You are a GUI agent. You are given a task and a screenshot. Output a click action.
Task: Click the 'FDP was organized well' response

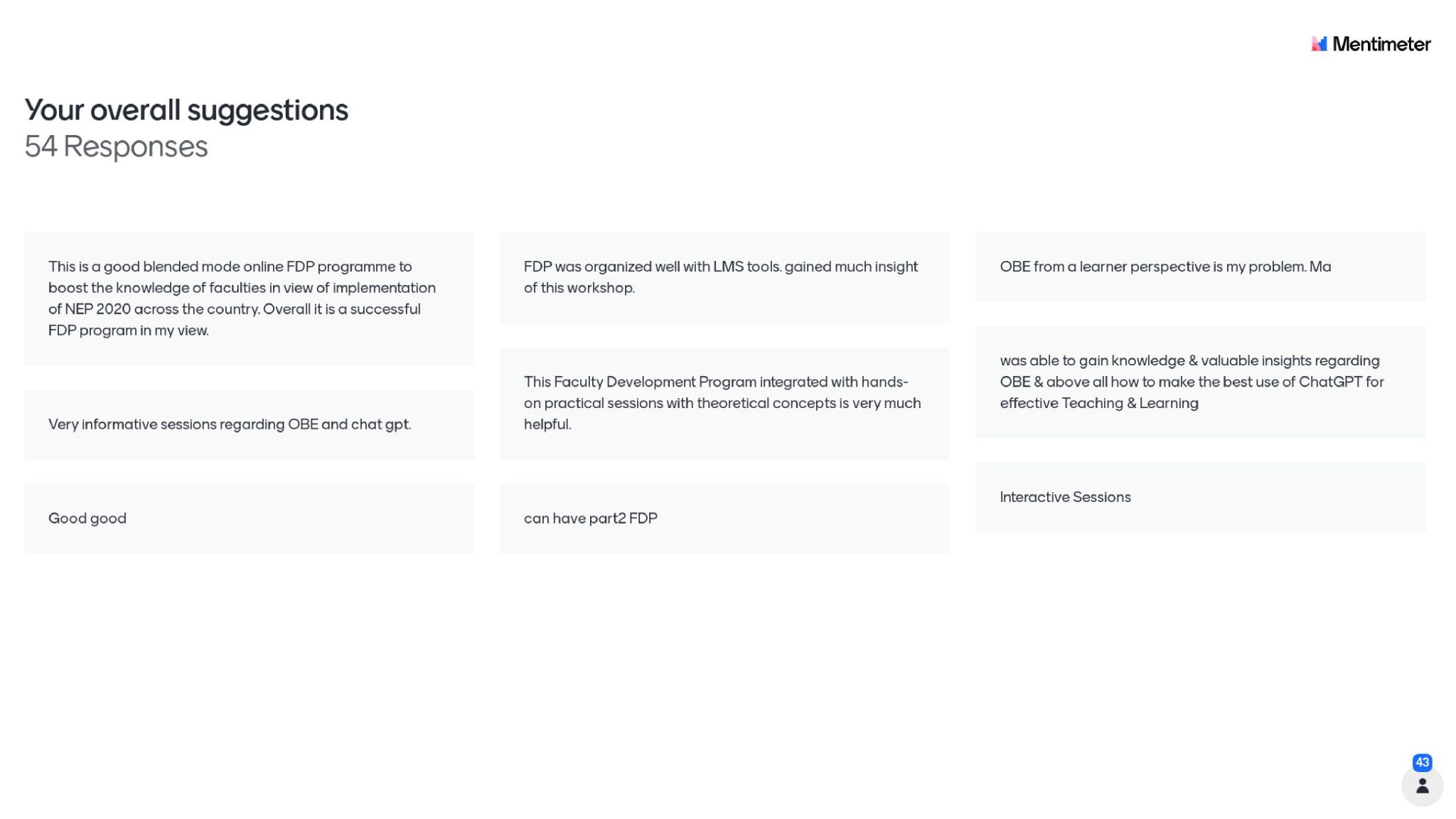pyautogui.click(x=724, y=277)
